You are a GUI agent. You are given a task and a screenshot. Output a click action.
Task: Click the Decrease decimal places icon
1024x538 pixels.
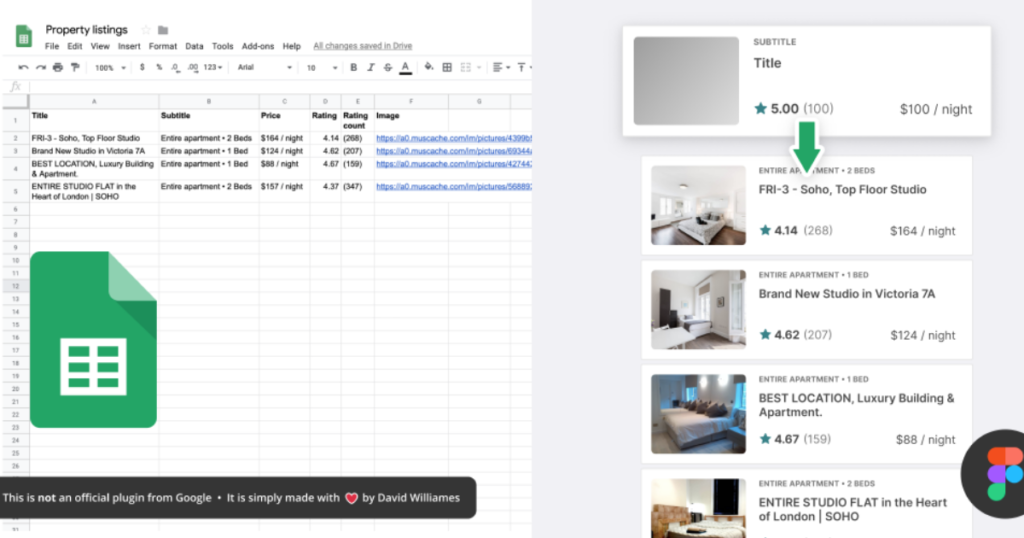pyautogui.click(x=175, y=67)
